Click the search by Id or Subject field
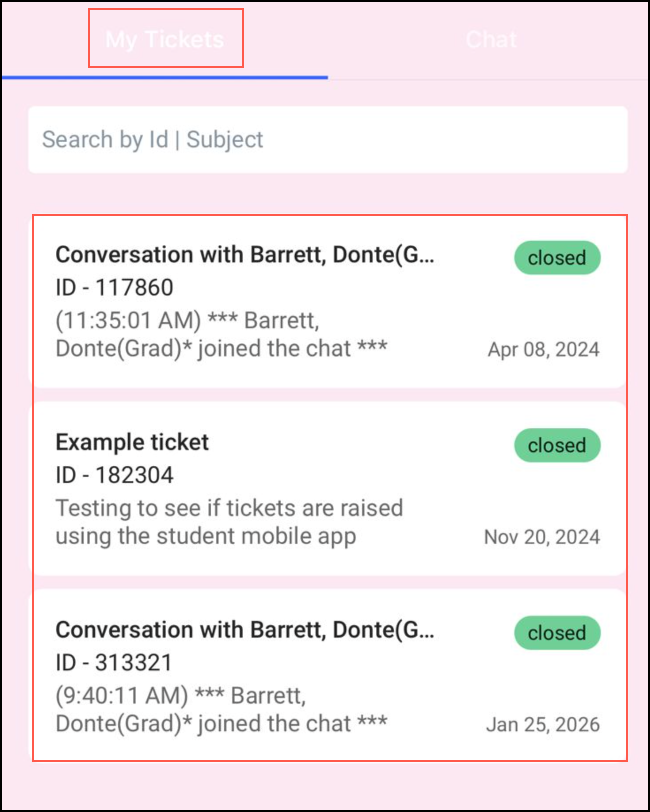The image size is (650, 812). click(x=325, y=139)
